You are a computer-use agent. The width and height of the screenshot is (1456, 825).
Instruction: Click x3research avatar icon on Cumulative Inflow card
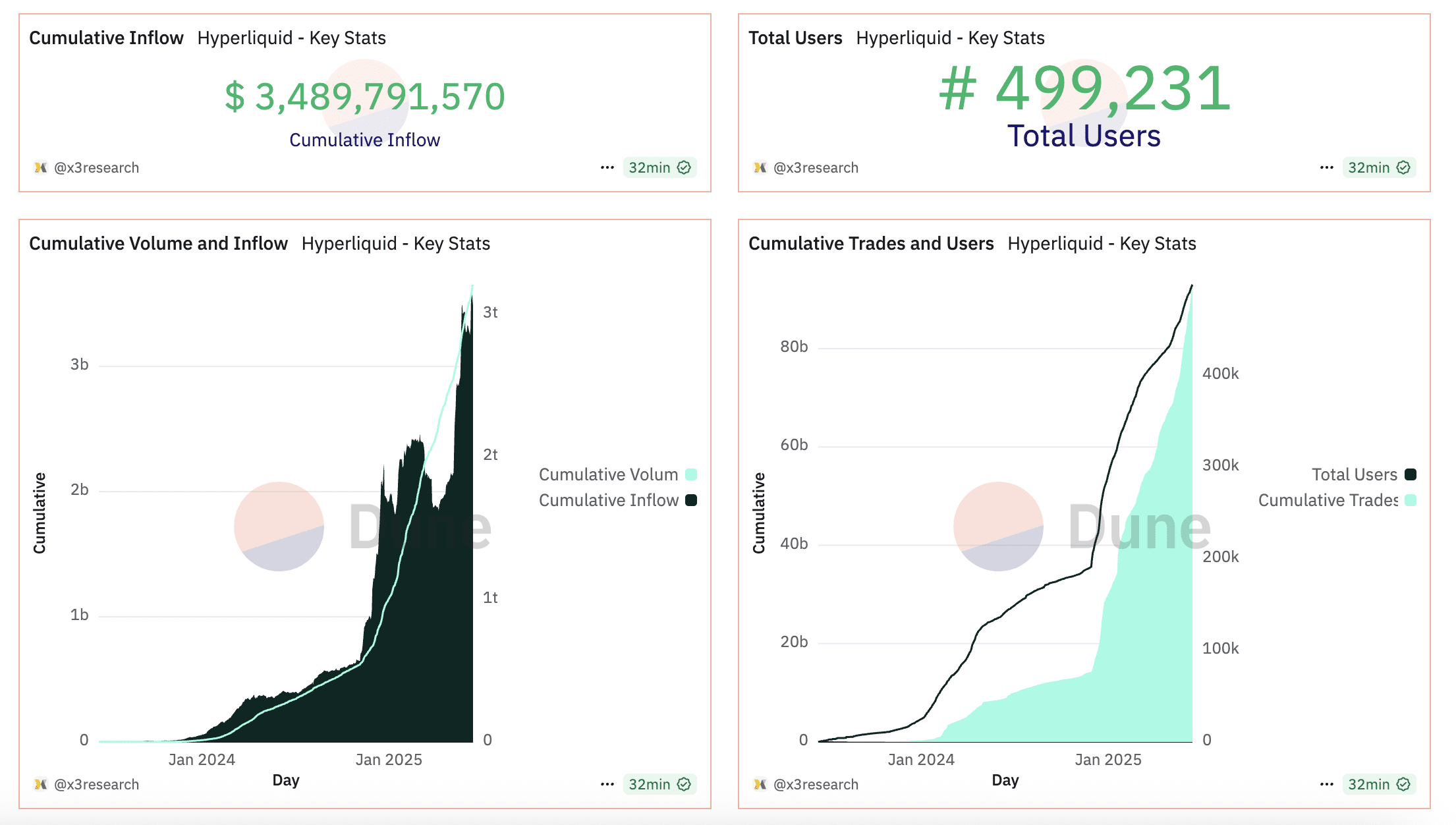click(x=41, y=168)
